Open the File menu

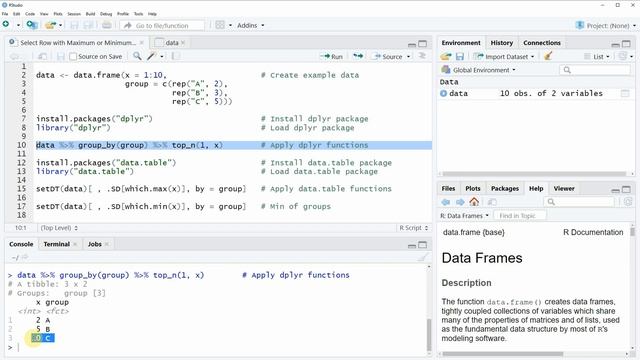point(5,14)
